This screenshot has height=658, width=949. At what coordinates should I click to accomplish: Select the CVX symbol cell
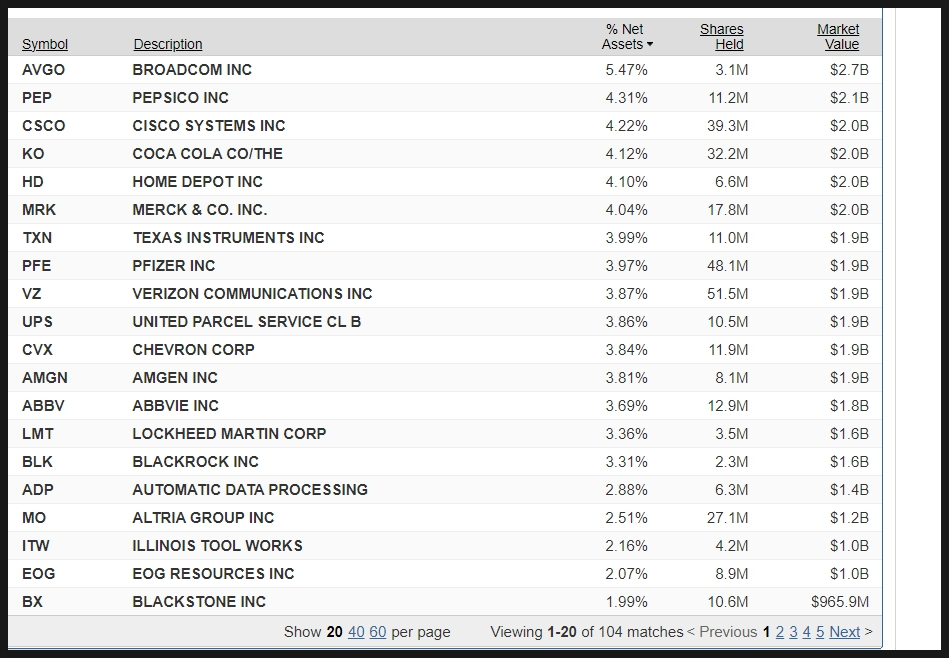point(38,350)
